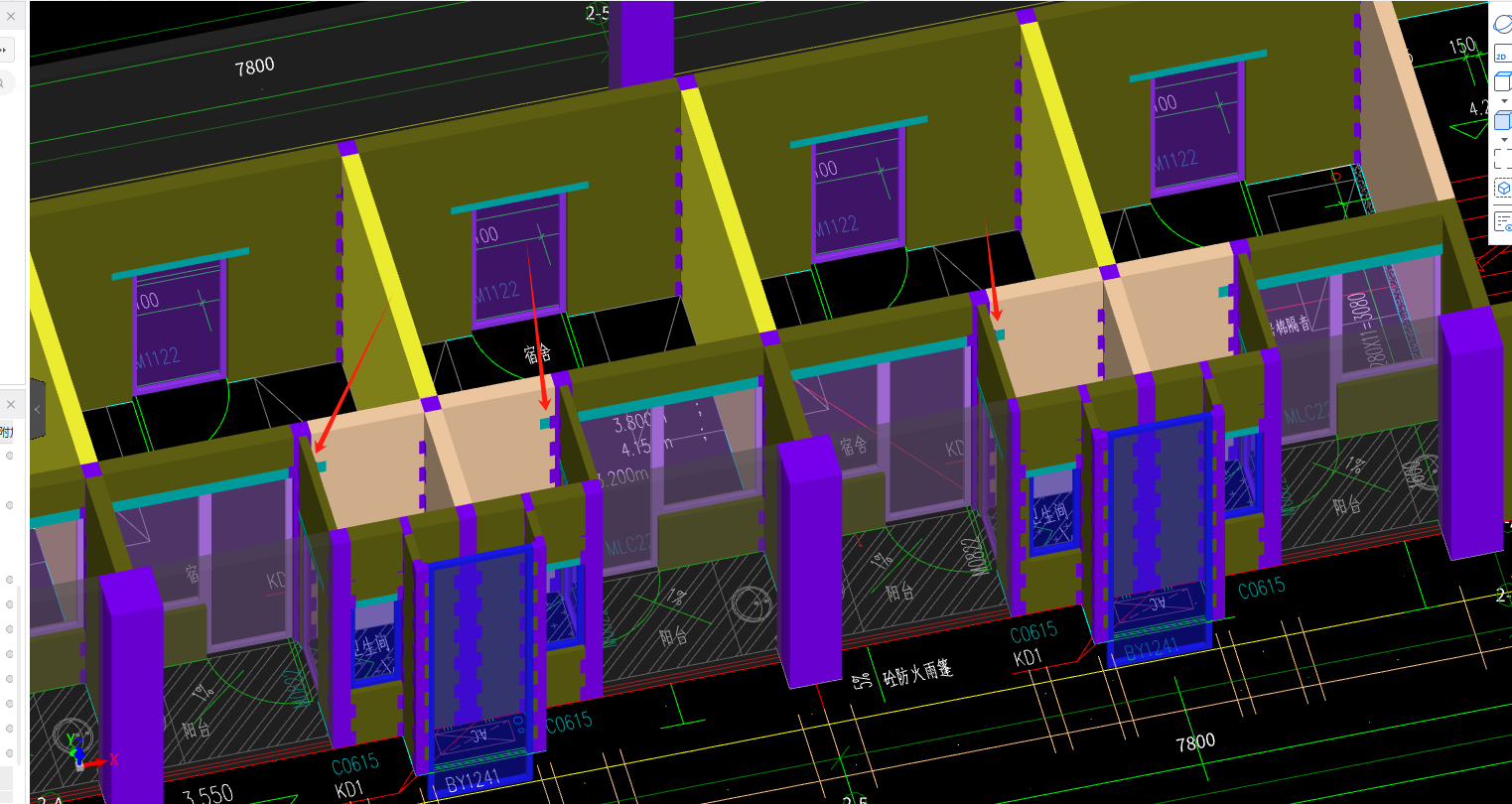
Task: Select the white 宿舍 room label
Action: tap(538, 352)
